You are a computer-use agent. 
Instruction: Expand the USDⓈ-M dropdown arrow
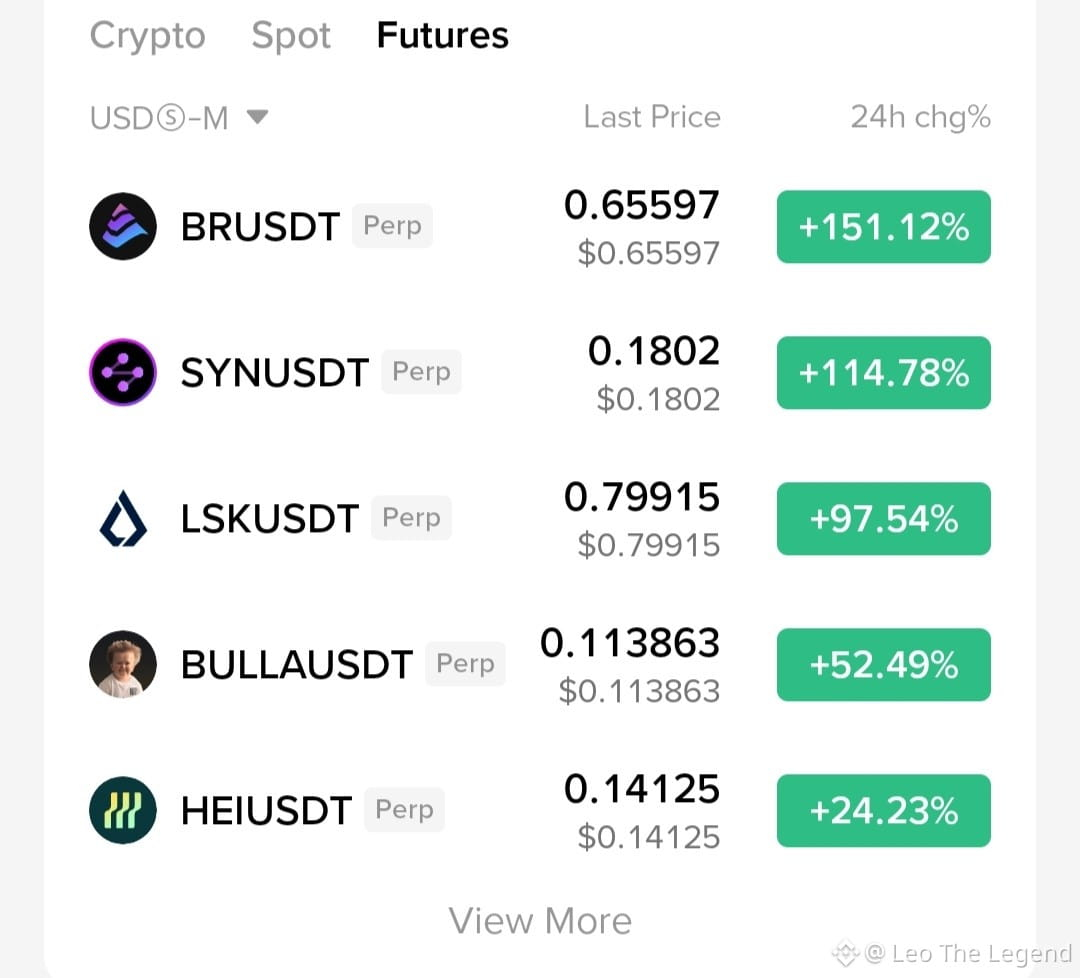click(x=258, y=116)
